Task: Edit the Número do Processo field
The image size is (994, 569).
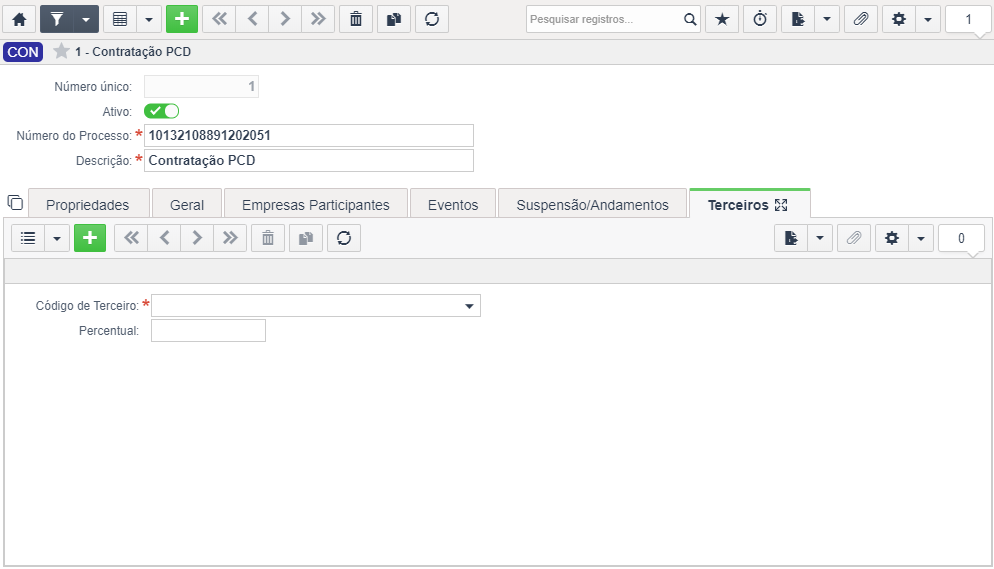Action: (x=309, y=136)
